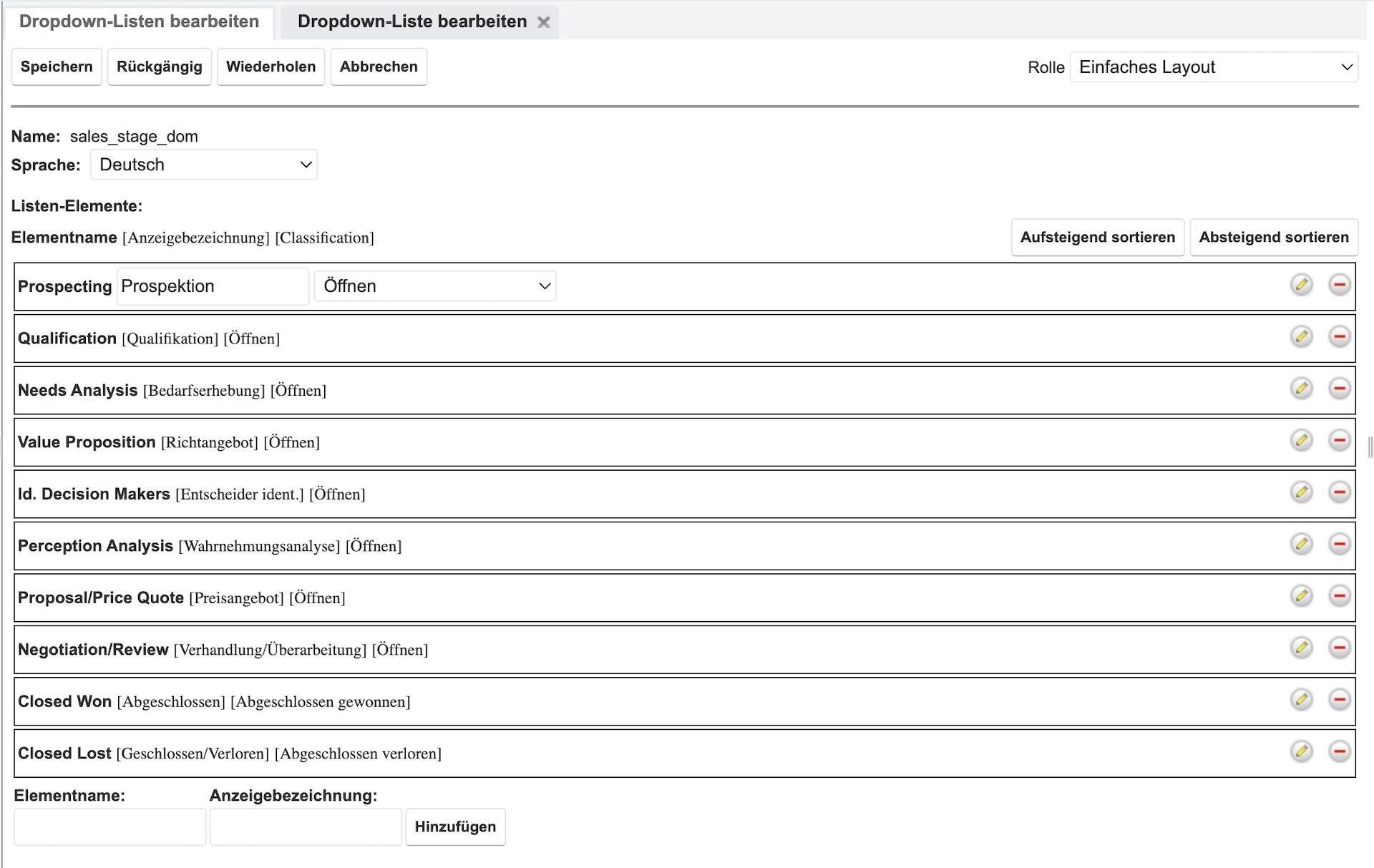Switch to Dropdown-Listen bearbeiten tab

(139, 21)
